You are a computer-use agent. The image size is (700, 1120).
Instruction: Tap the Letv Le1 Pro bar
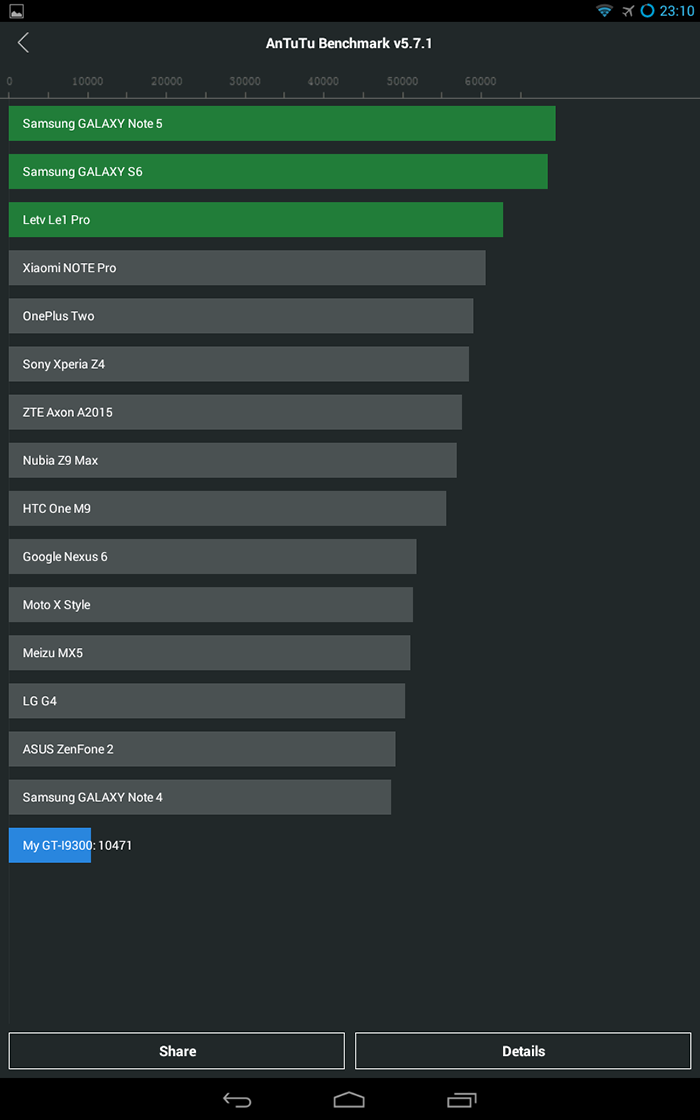click(255, 220)
